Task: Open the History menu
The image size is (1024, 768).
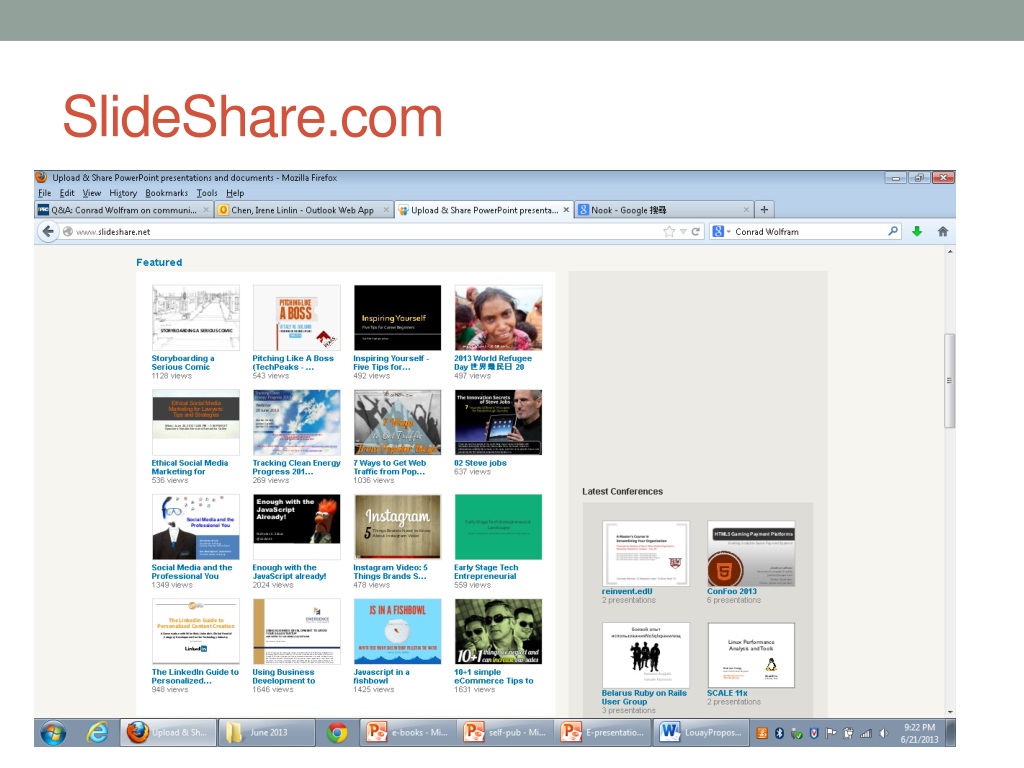Action: click(x=123, y=193)
